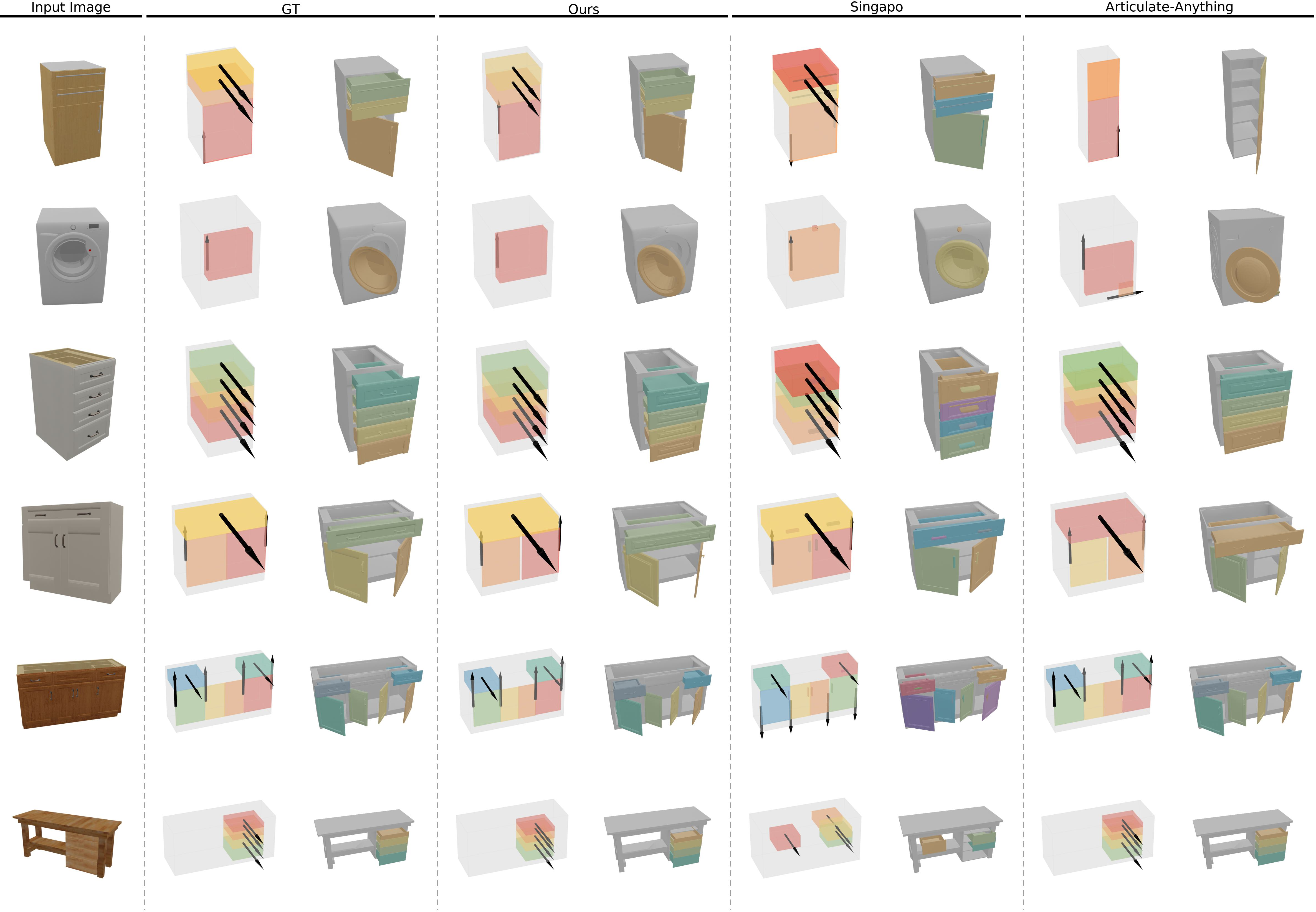View Articulate-Anything two-door mesh with brown drawer
1316x912 pixels.
click(1251, 552)
